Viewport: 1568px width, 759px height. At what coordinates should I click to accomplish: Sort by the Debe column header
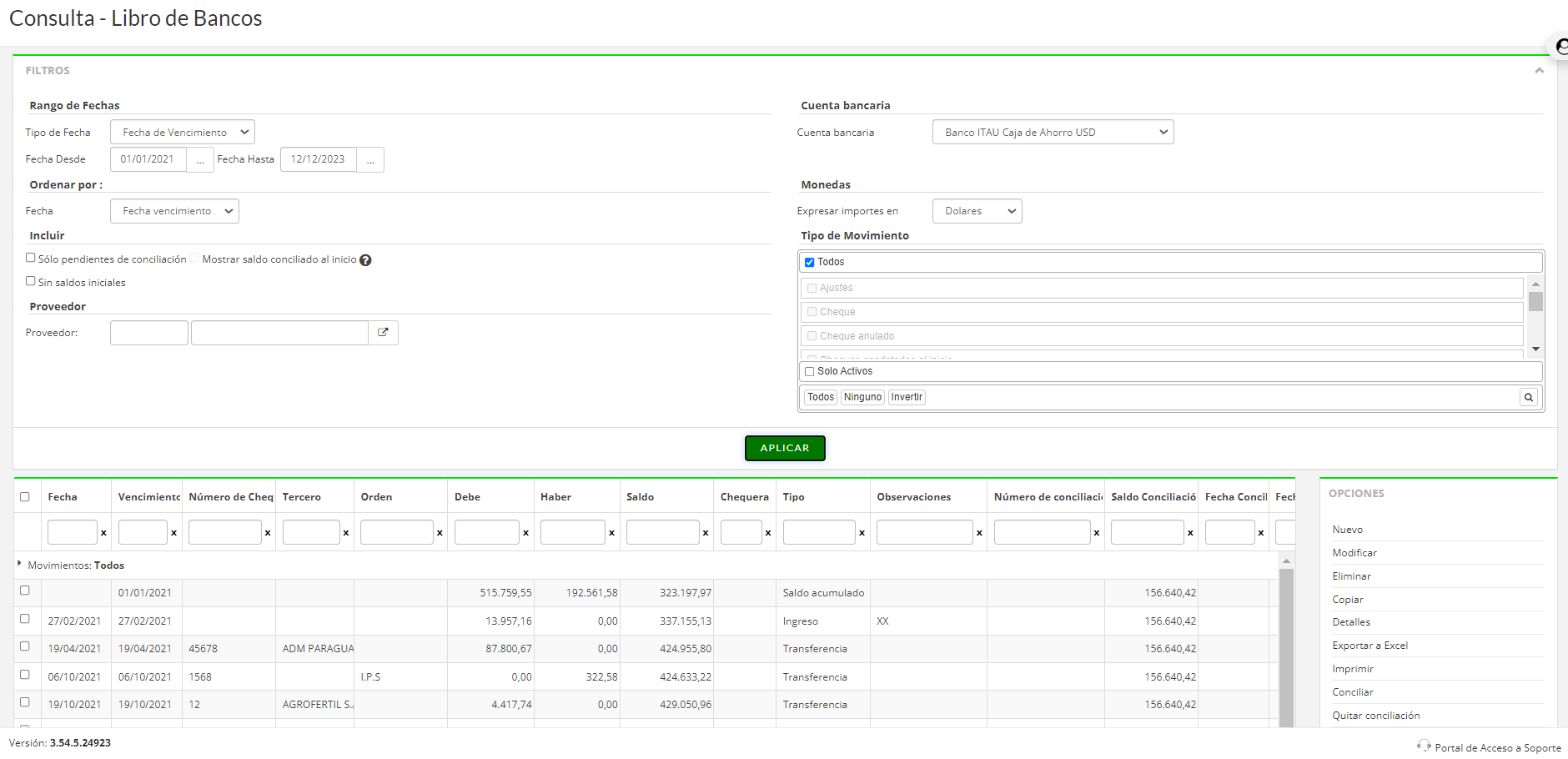coord(467,497)
